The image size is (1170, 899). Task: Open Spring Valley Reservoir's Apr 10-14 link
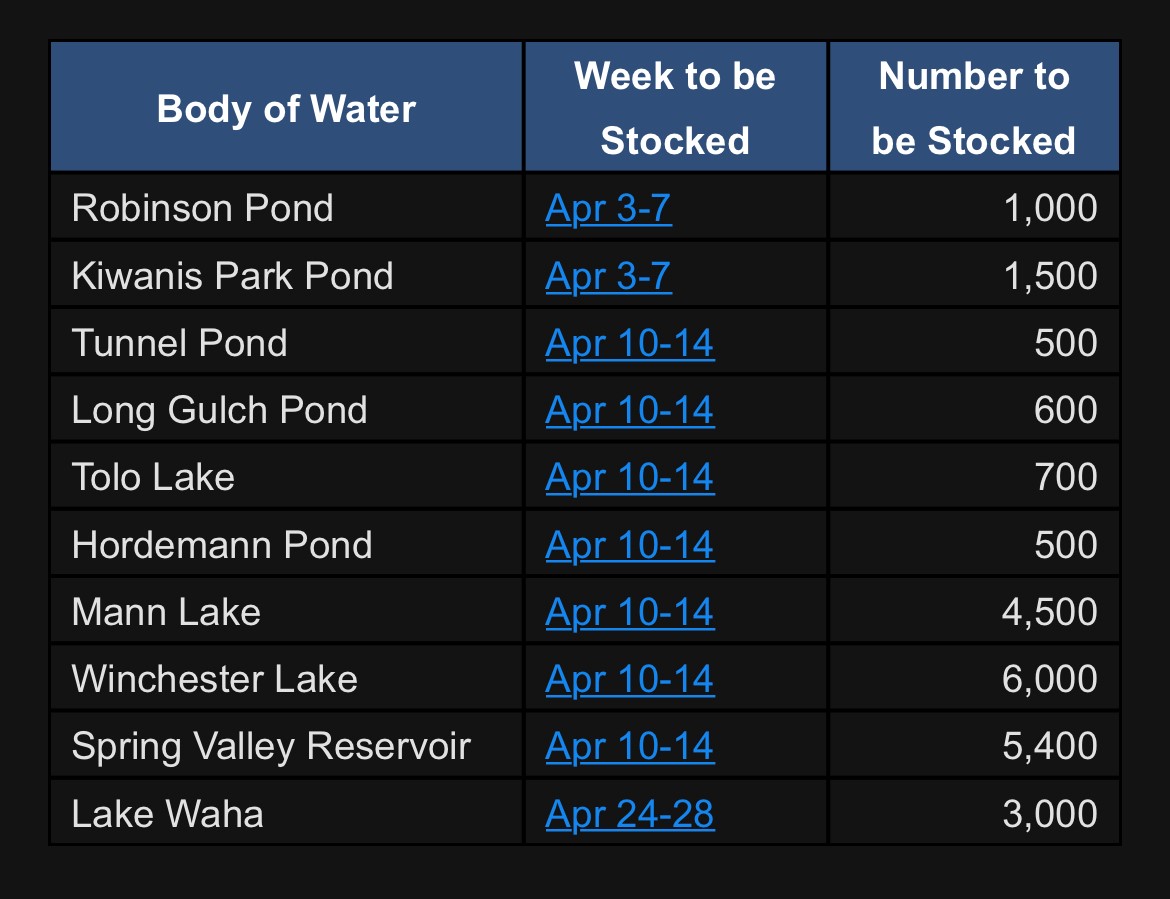[630, 747]
